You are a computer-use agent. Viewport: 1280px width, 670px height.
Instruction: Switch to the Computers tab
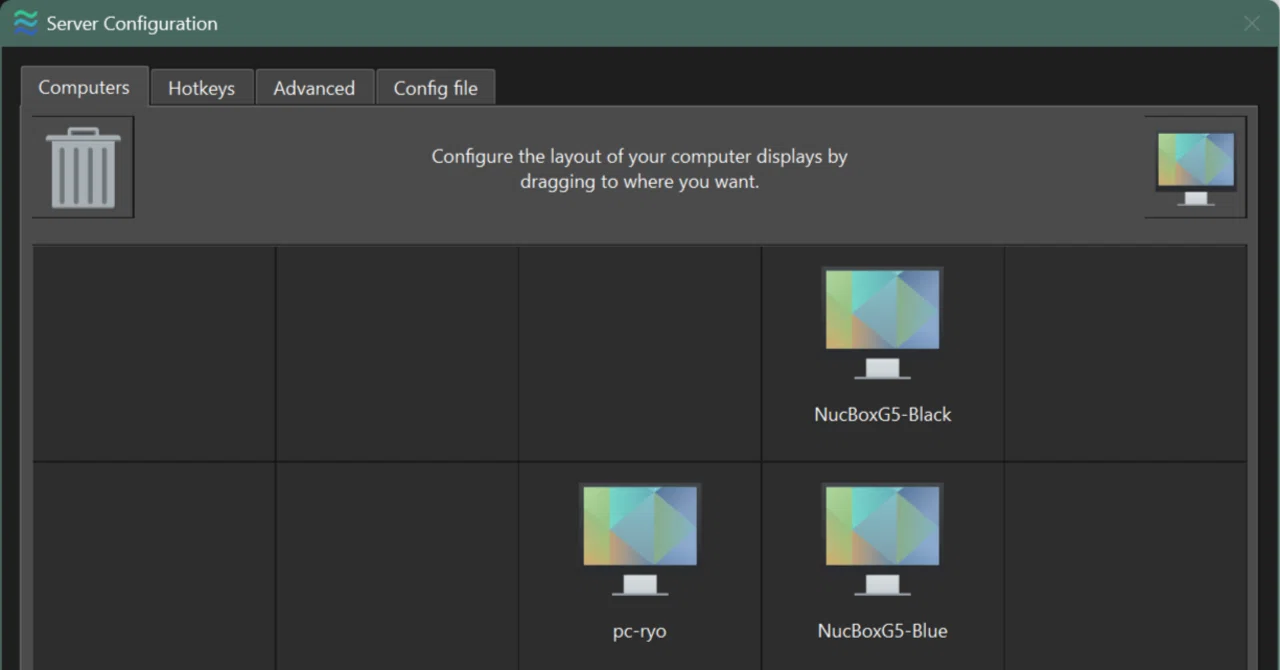point(84,87)
